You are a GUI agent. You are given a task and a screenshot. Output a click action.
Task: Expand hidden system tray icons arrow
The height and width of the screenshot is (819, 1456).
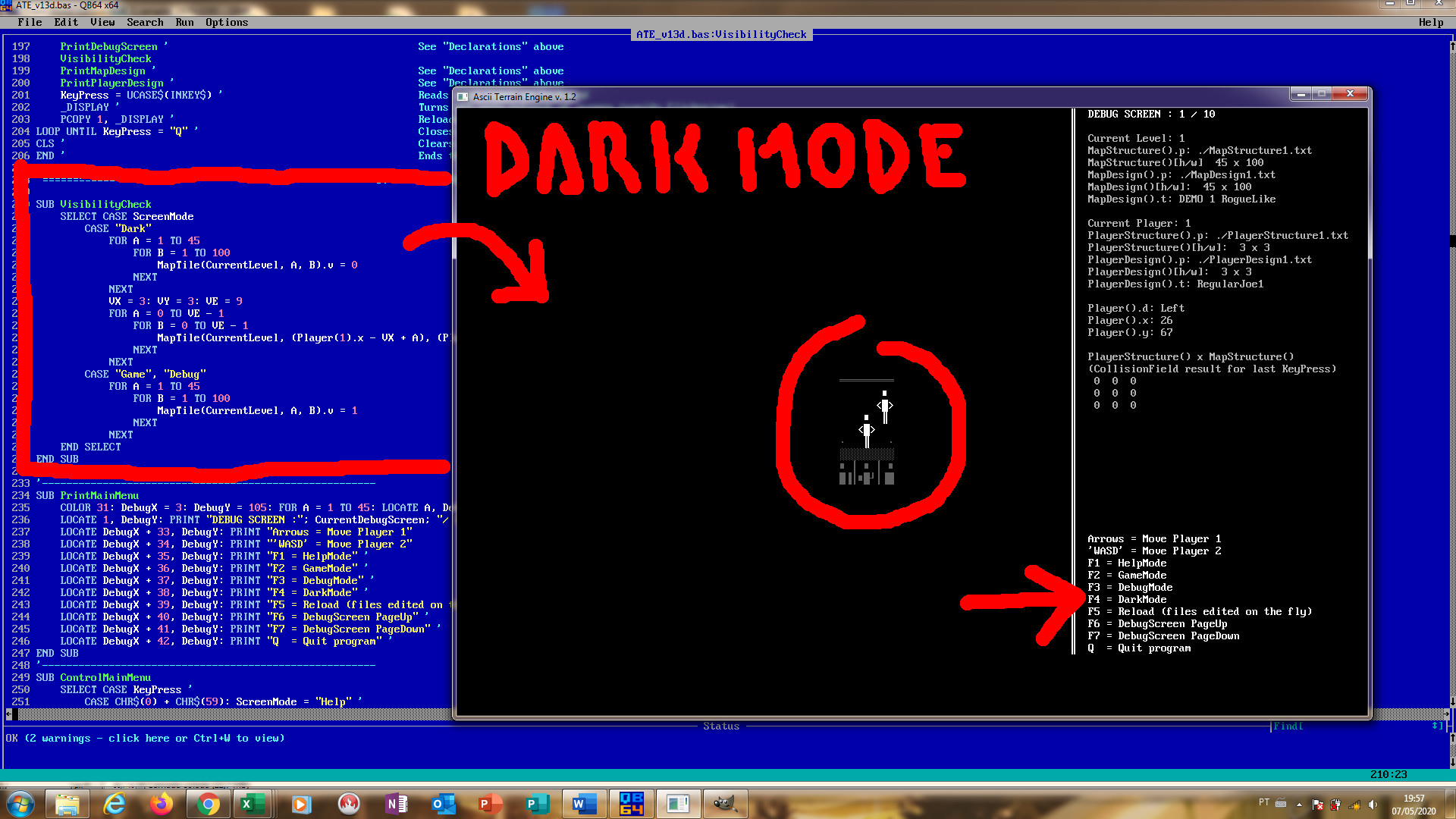point(1299,805)
